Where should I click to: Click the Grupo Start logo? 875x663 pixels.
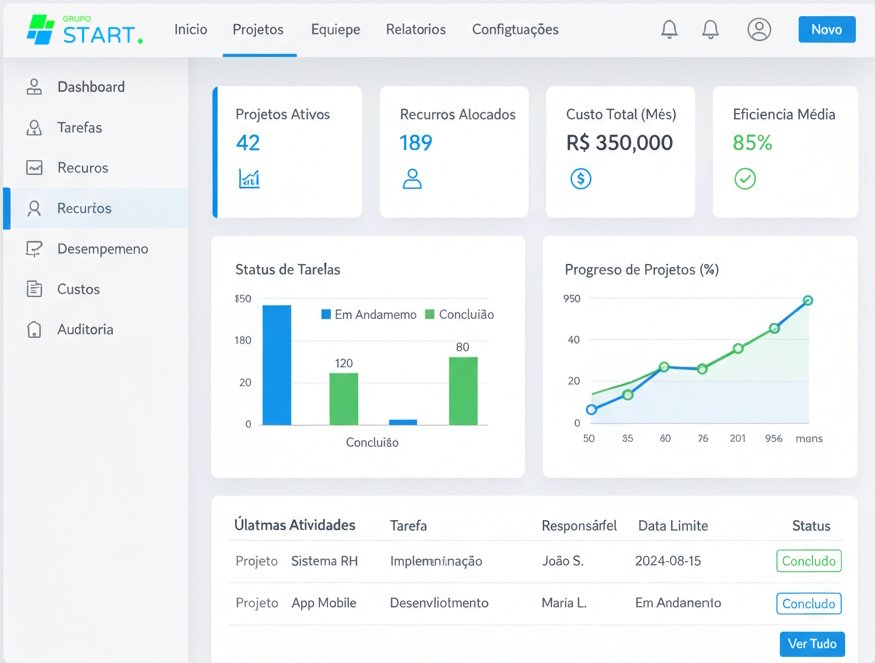click(84, 30)
